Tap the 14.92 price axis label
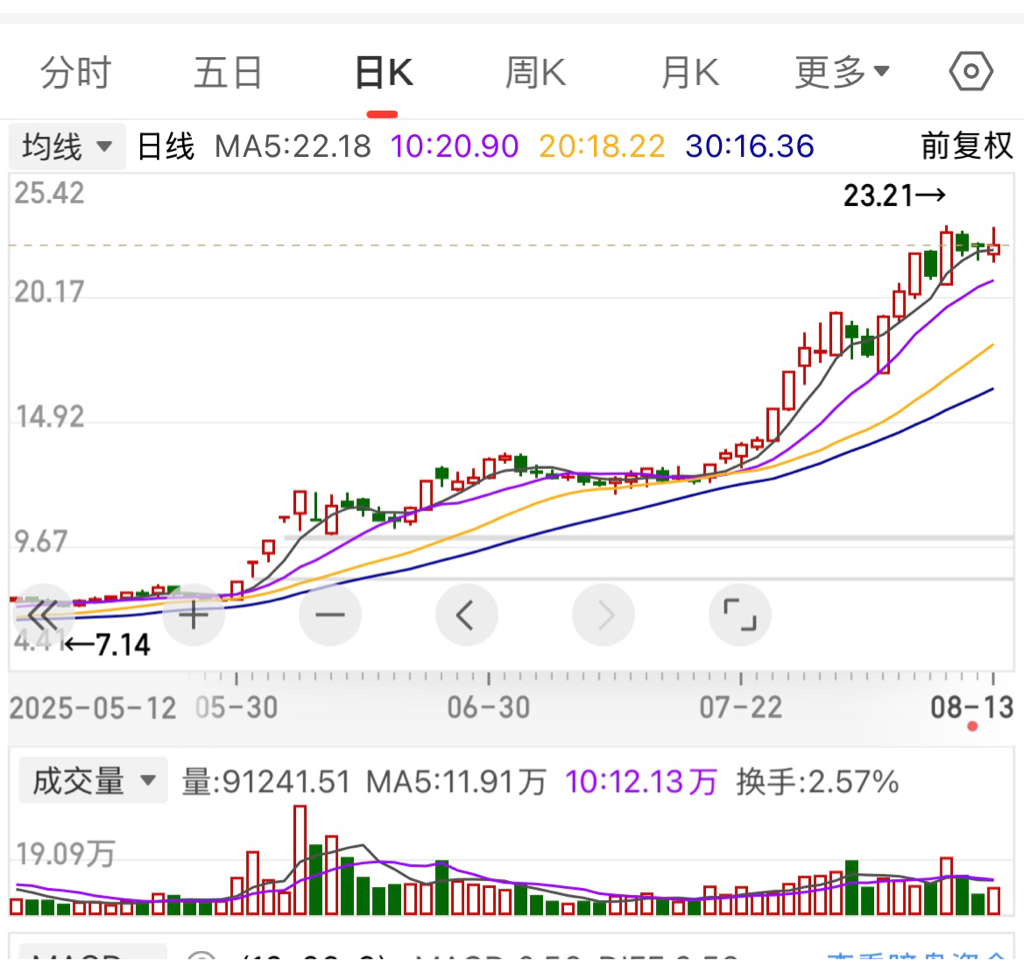The image size is (1024, 960). pos(50,417)
